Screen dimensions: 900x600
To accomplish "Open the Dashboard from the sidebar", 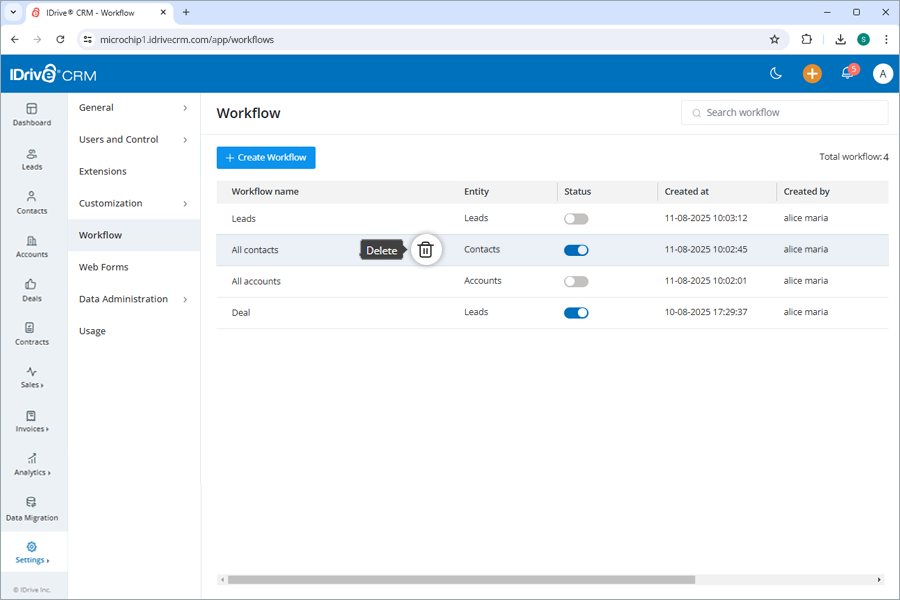I will point(32,115).
